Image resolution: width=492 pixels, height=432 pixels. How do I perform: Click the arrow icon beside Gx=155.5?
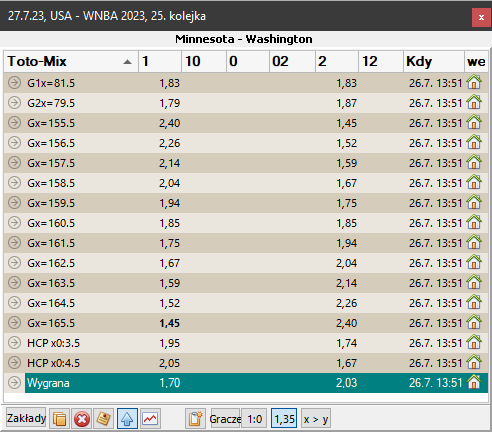click(x=14, y=122)
